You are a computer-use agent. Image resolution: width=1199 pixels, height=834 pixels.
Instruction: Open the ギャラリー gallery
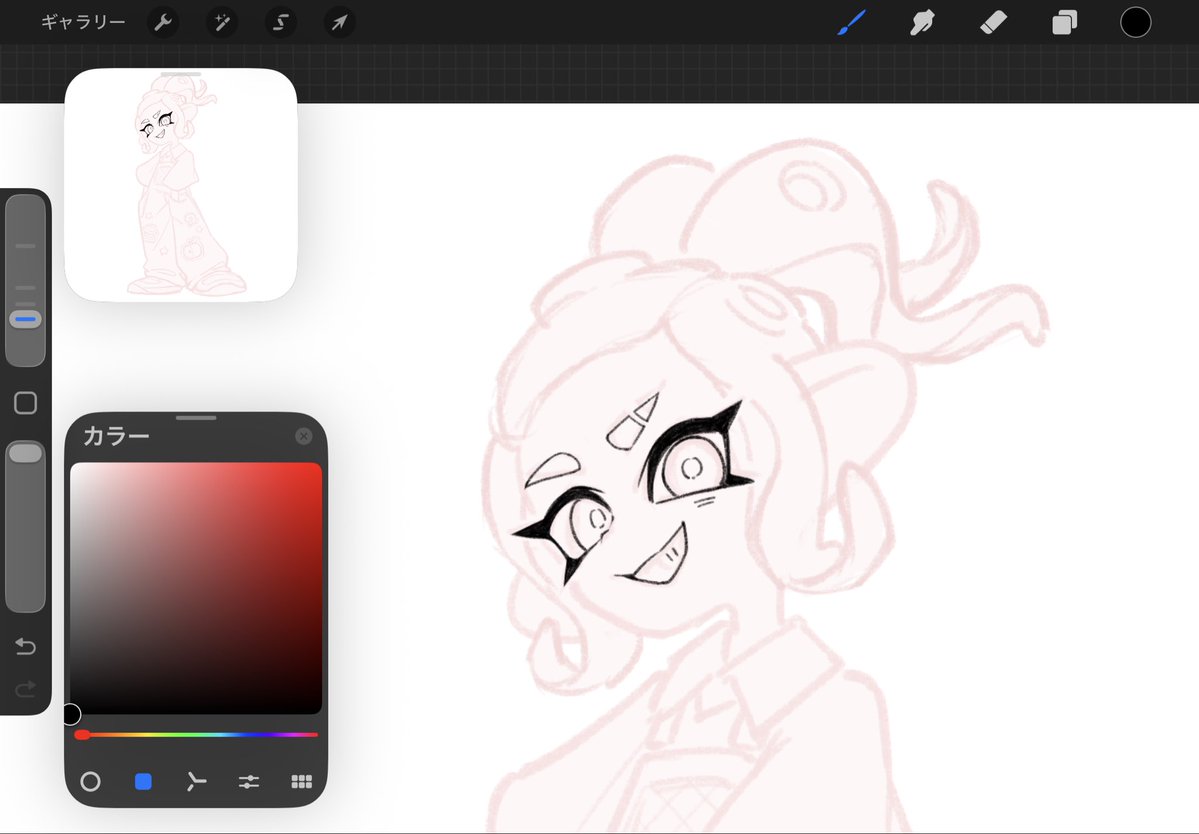click(x=83, y=22)
